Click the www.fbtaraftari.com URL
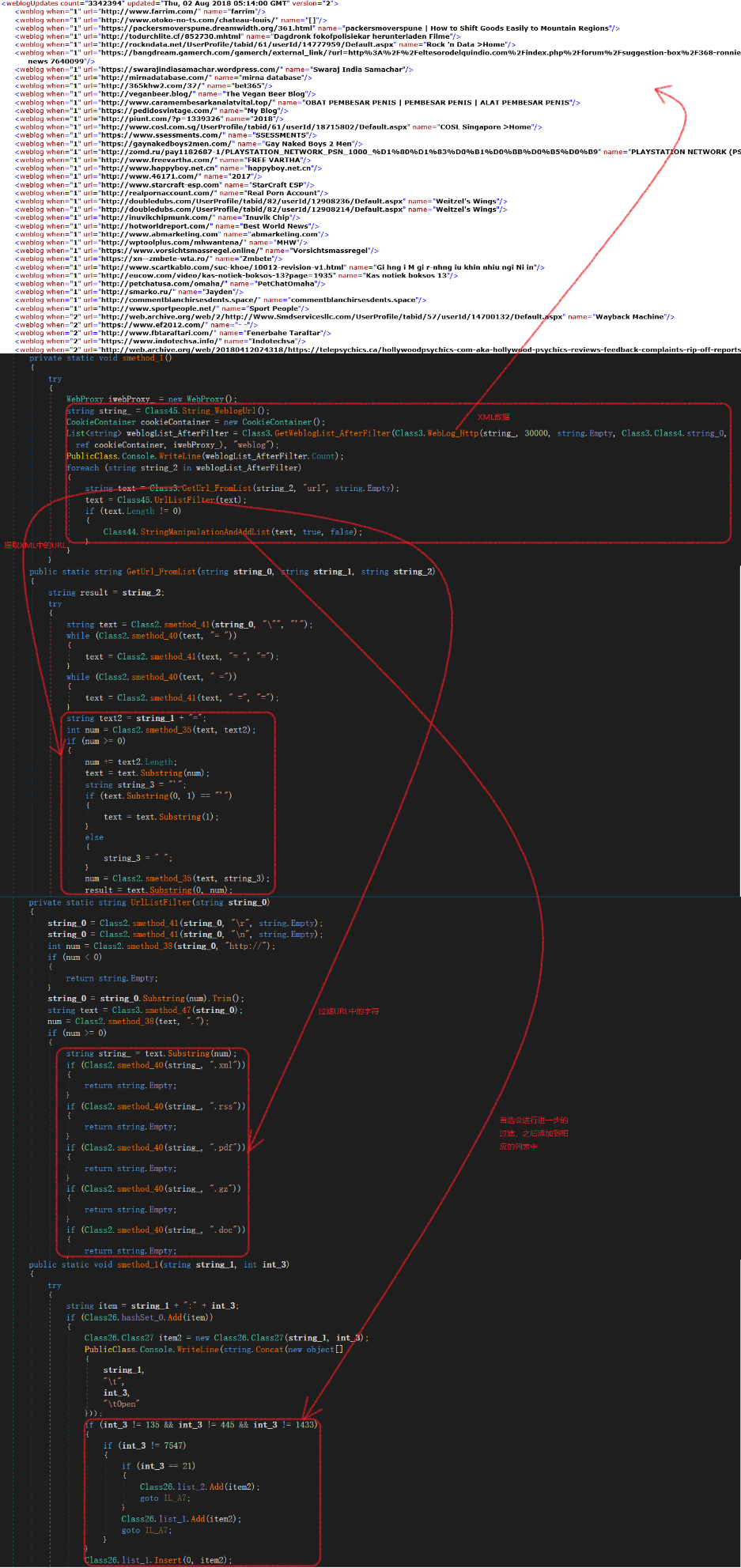Viewport: 741px width, 1568px height. (149, 333)
